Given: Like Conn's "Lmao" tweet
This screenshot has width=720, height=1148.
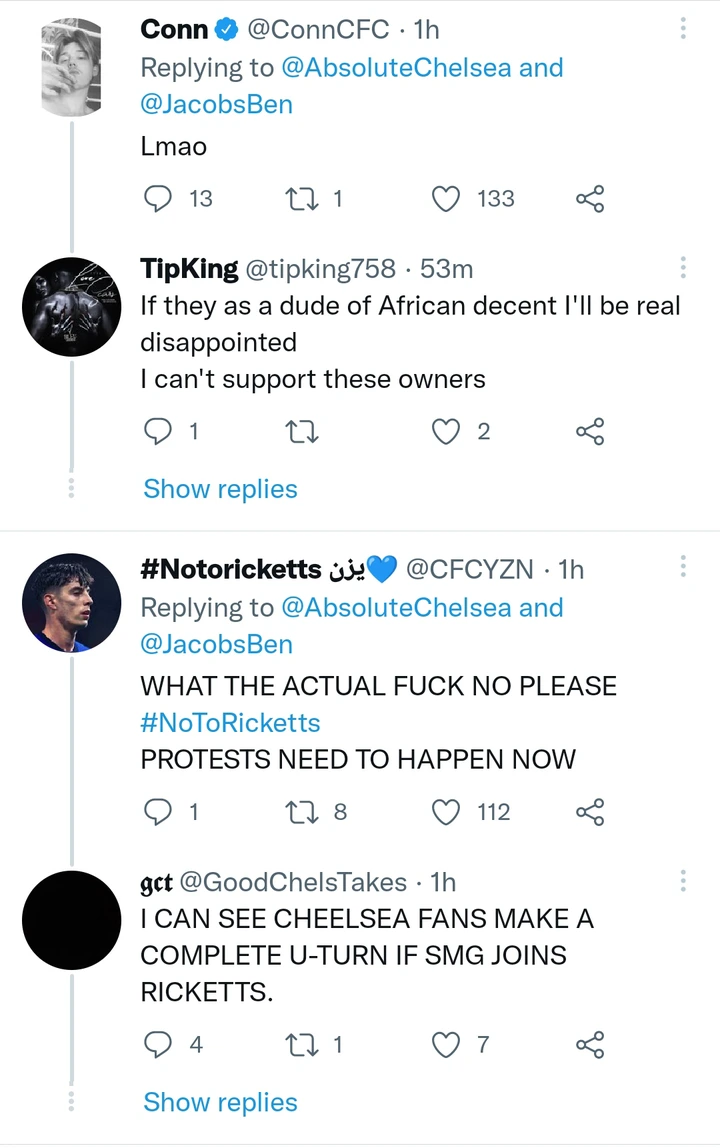Looking at the screenshot, I should (x=445, y=199).
